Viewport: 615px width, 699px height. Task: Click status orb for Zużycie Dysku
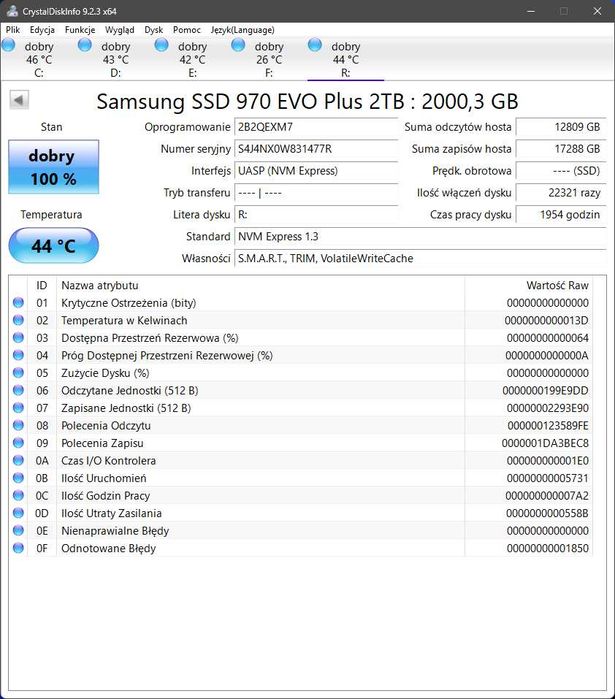18,373
